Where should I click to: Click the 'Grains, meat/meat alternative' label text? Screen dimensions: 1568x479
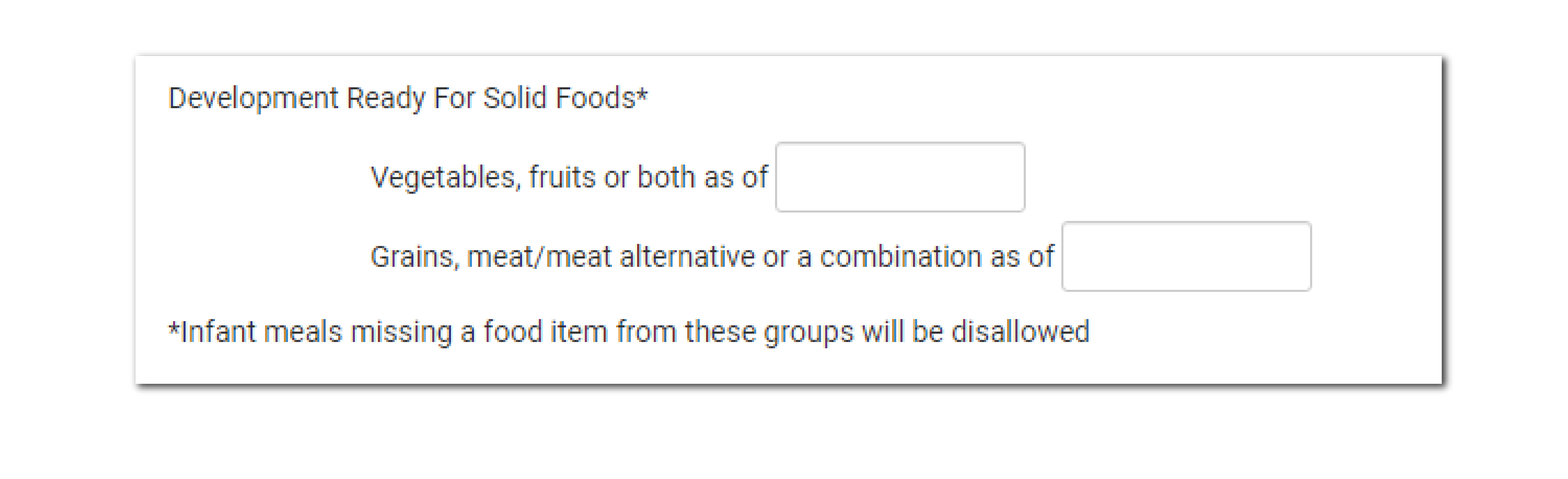711,256
